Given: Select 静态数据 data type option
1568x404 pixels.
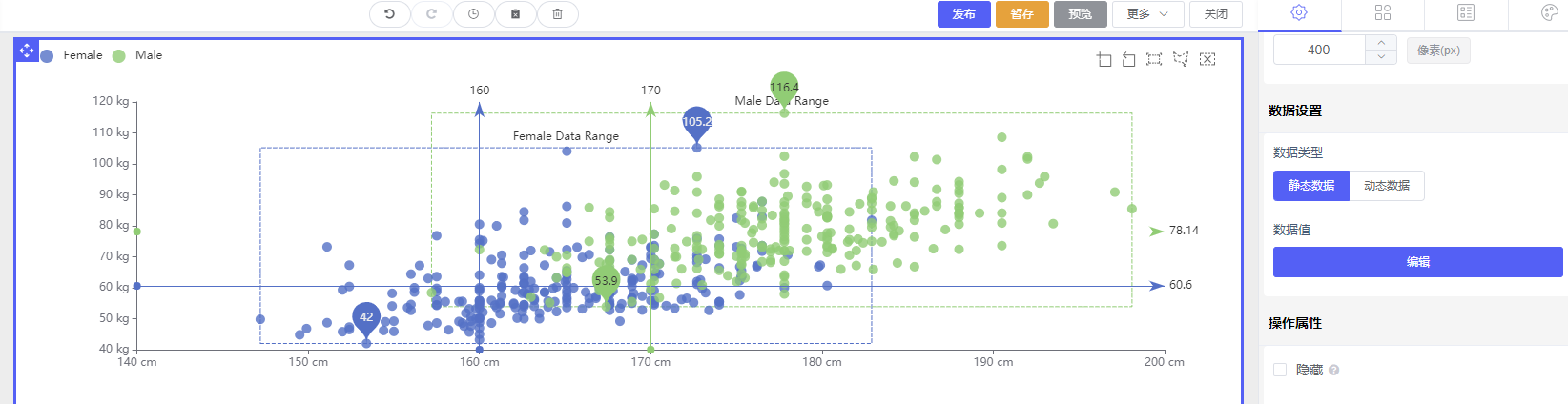Looking at the screenshot, I should pyautogui.click(x=1311, y=186).
